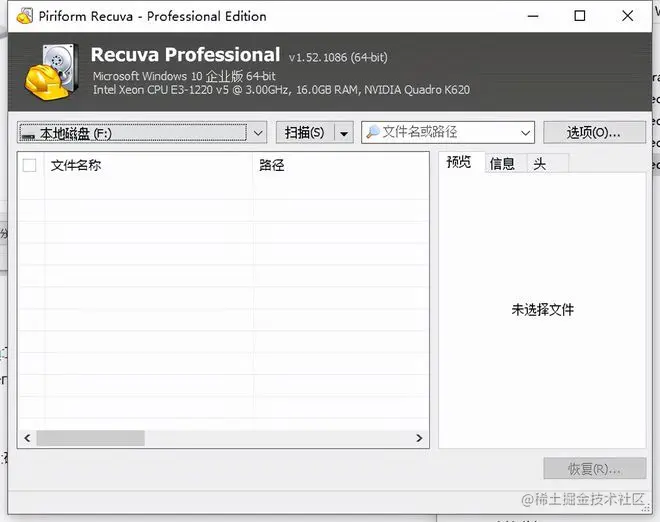This screenshot has width=660, height=522.
Task: Open the 文件名或路径 filter dropdown arrow
Action: (x=525, y=133)
